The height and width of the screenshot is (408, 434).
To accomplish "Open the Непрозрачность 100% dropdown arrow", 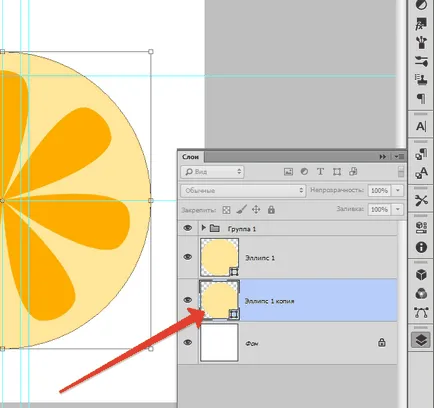I will (x=398, y=190).
